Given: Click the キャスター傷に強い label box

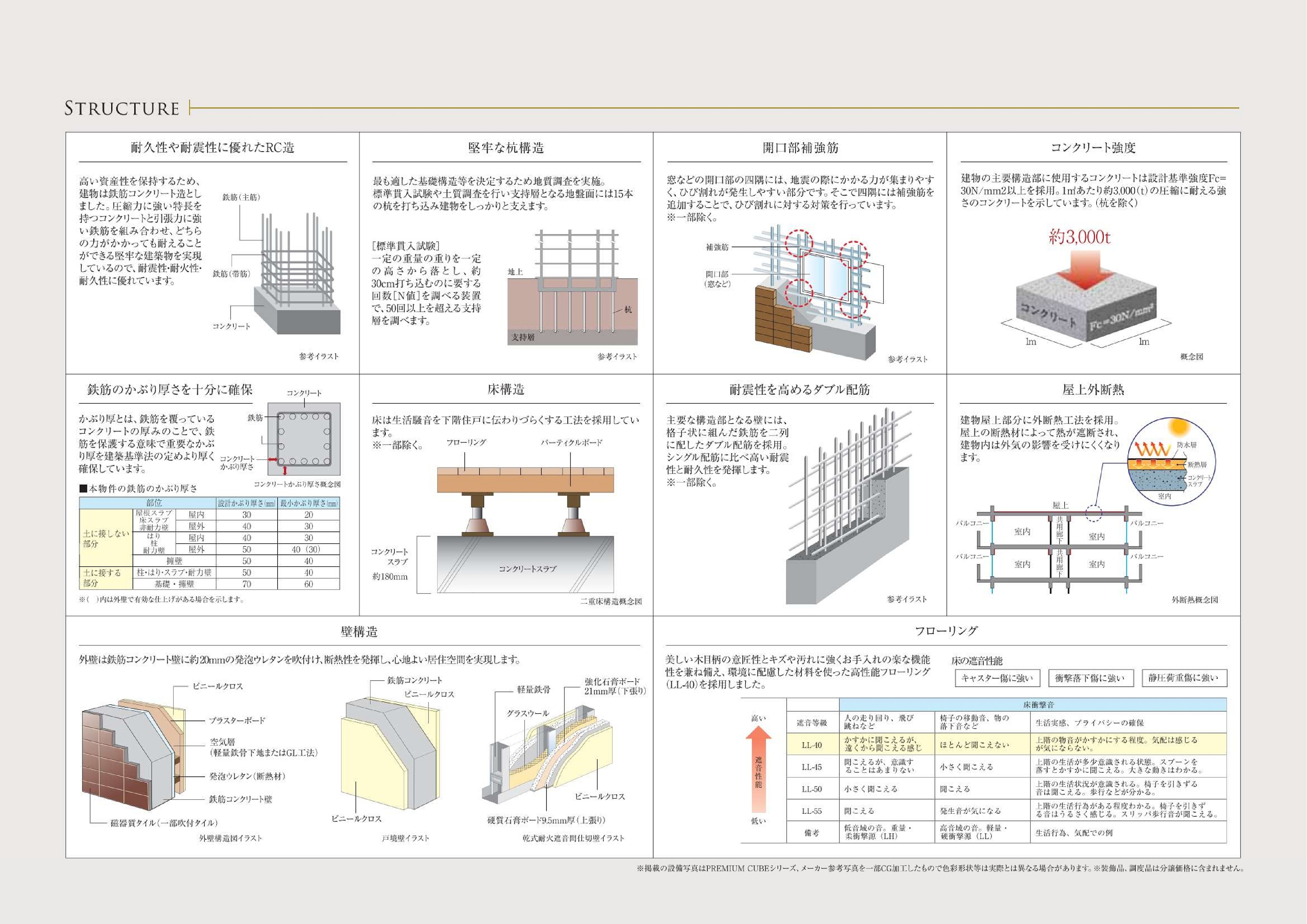Looking at the screenshot, I should (997, 677).
